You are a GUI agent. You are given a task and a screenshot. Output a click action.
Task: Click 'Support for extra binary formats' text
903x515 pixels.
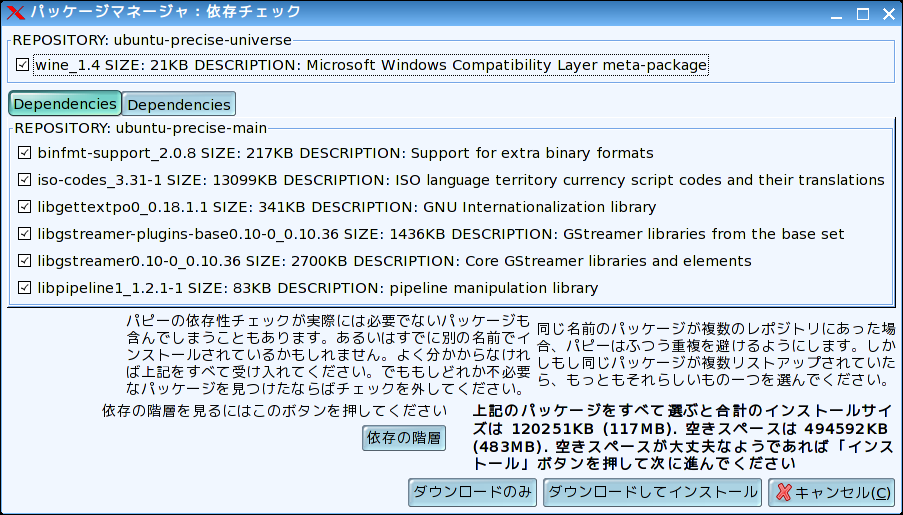(x=532, y=153)
